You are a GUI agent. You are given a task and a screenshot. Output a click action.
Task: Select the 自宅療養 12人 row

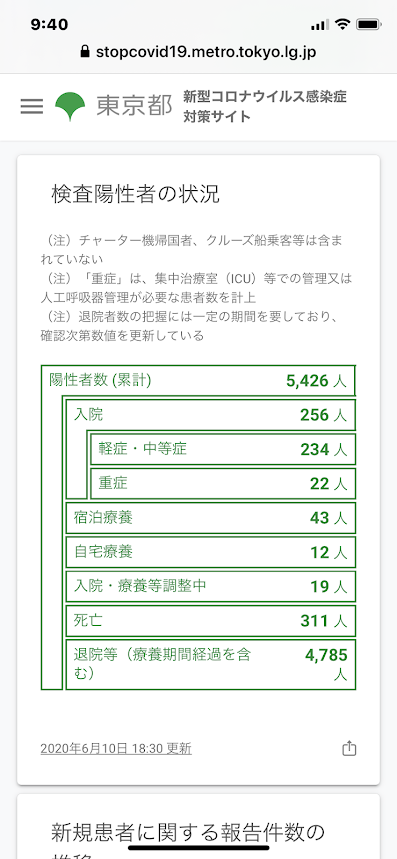tap(210, 552)
